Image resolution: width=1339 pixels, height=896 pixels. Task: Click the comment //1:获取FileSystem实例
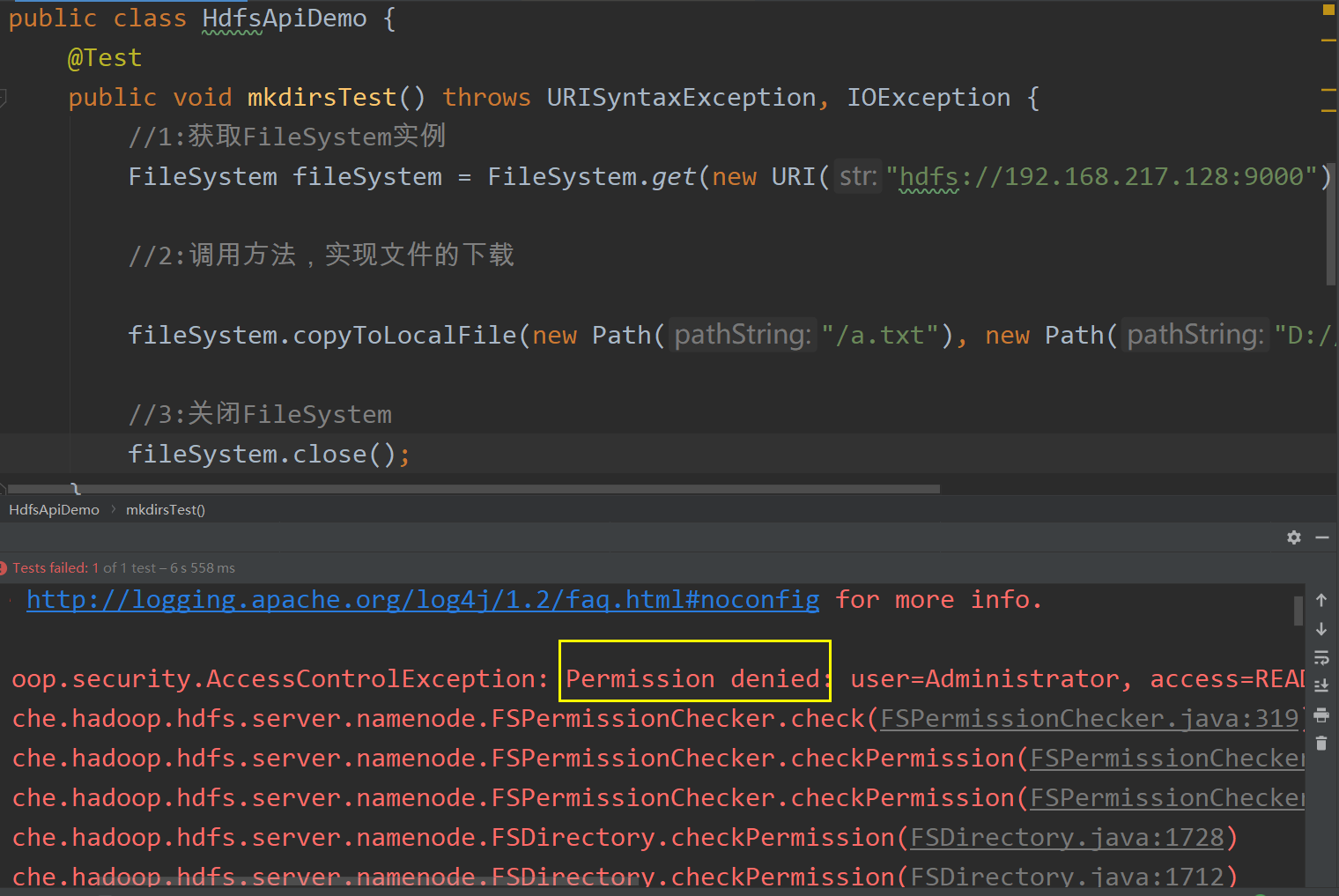pos(287,137)
